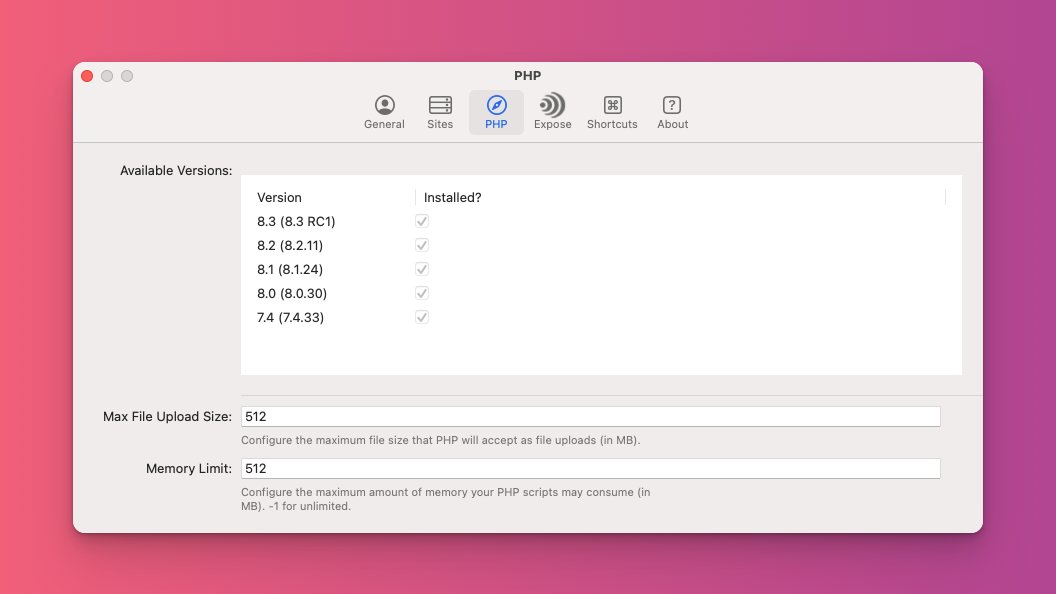Click inside the Max File Upload Size field
The height and width of the screenshot is (594, 1056).
click(589, 416)
